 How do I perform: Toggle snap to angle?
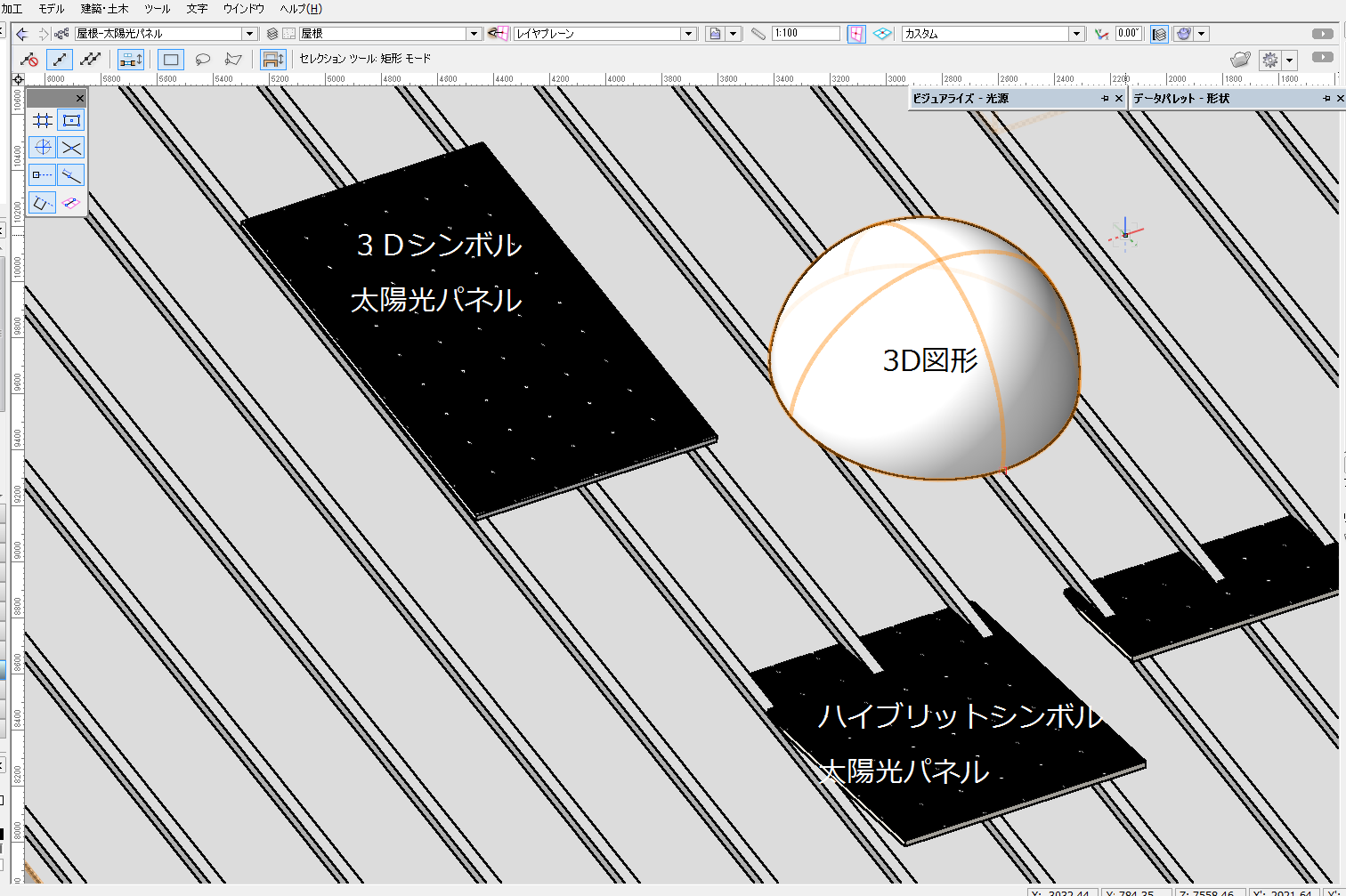[x=43, y=148]
